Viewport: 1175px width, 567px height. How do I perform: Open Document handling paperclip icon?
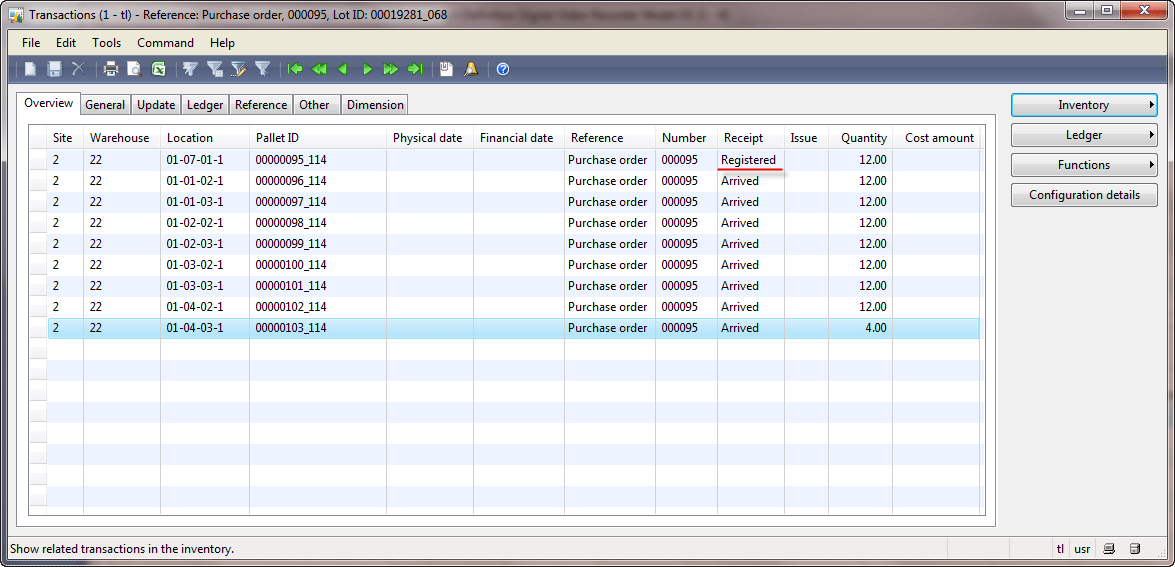[447, 69]
